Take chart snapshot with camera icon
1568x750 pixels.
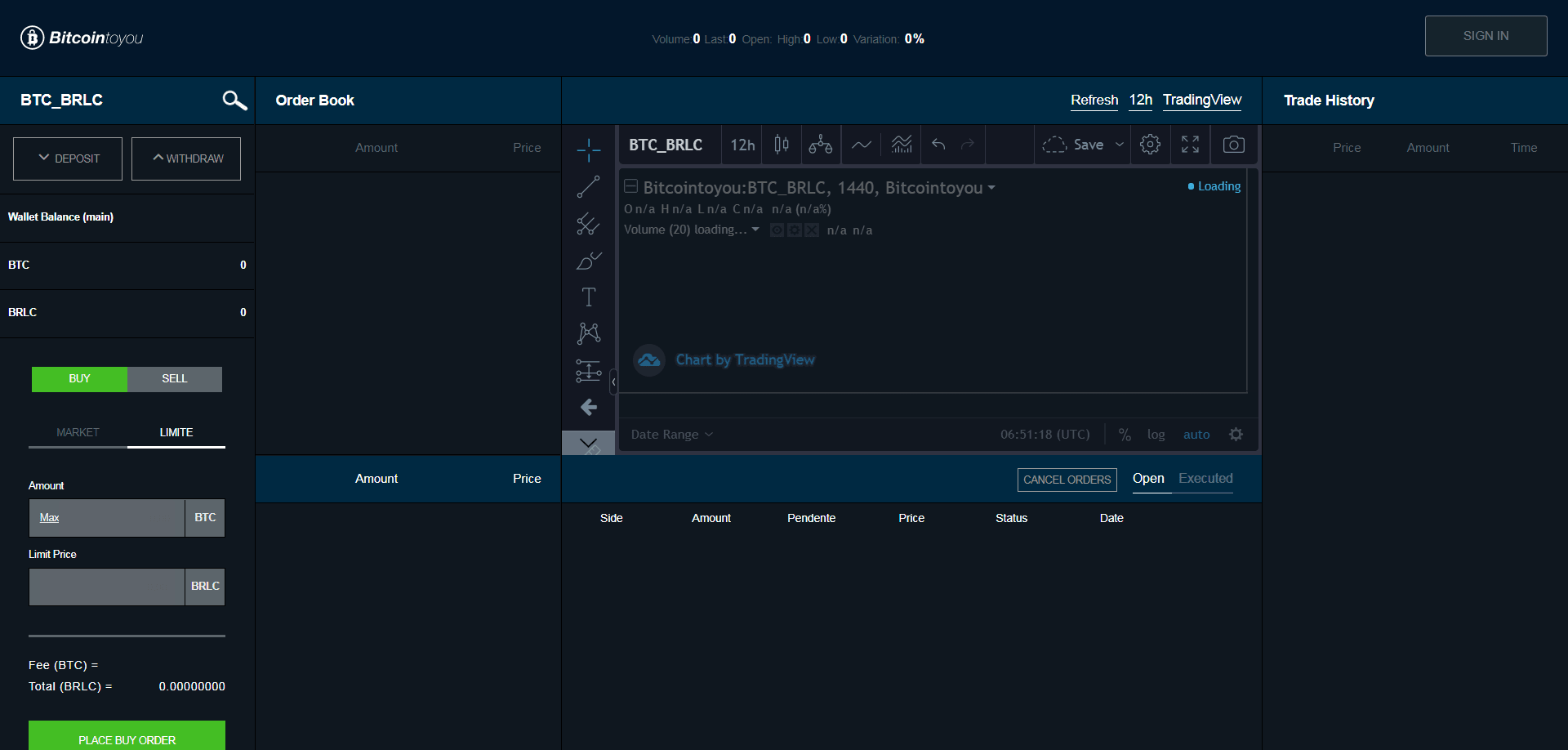[1233, 145]
